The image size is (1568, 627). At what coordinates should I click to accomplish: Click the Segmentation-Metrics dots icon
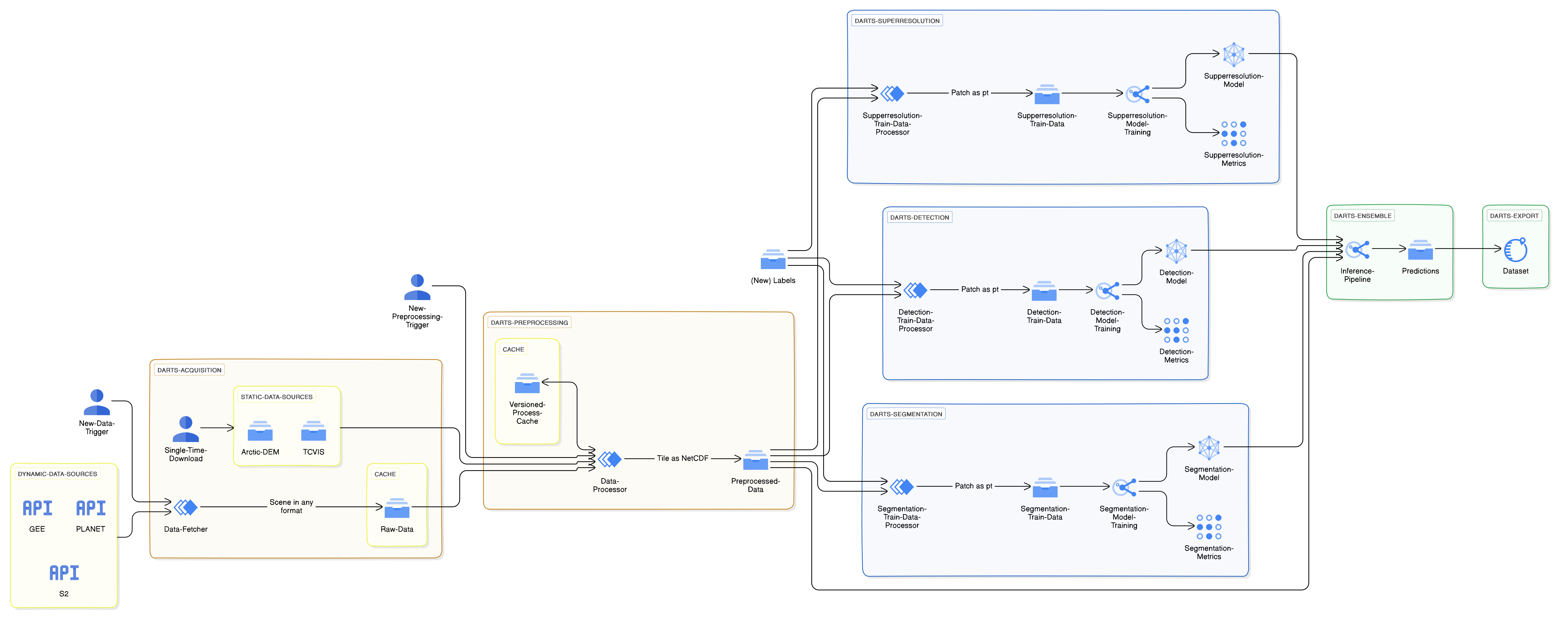coord(1209,527)
